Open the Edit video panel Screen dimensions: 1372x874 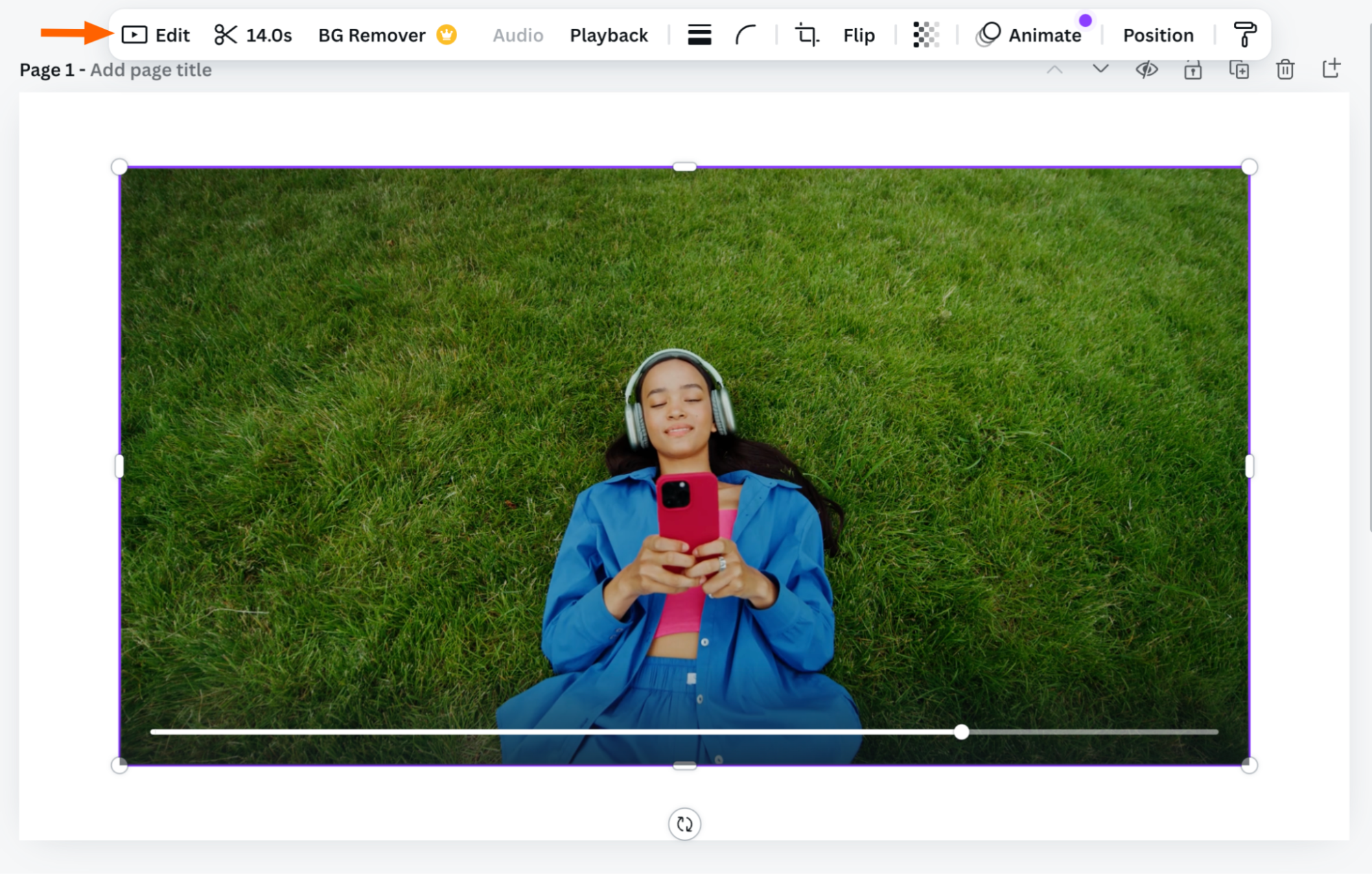pyautogui.click(x=156, y=35)
